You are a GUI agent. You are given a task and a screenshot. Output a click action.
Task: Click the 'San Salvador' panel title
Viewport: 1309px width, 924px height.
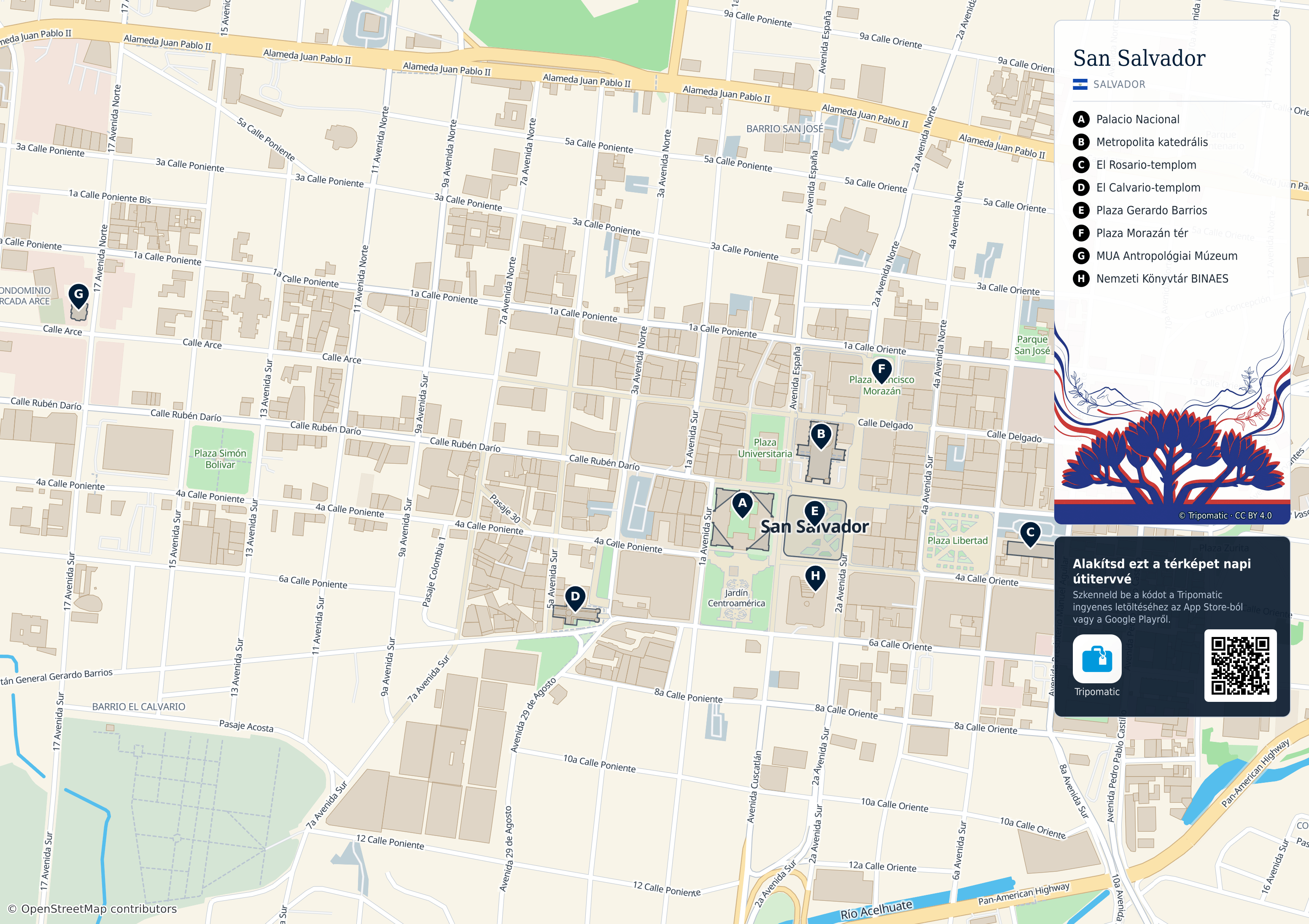tap(1139, 58)
